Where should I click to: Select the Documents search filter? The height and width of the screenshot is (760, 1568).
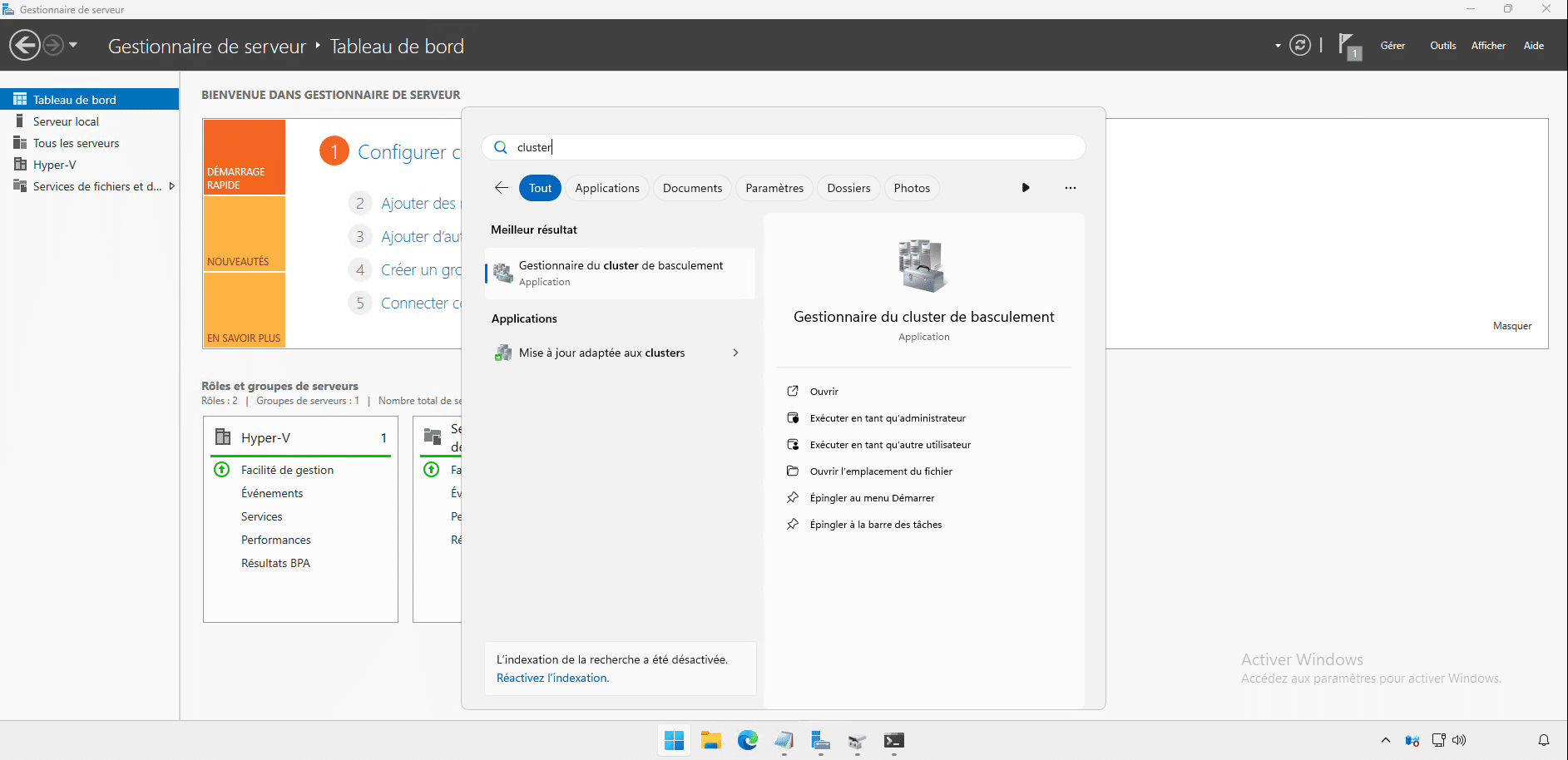(x=692, y=188)
